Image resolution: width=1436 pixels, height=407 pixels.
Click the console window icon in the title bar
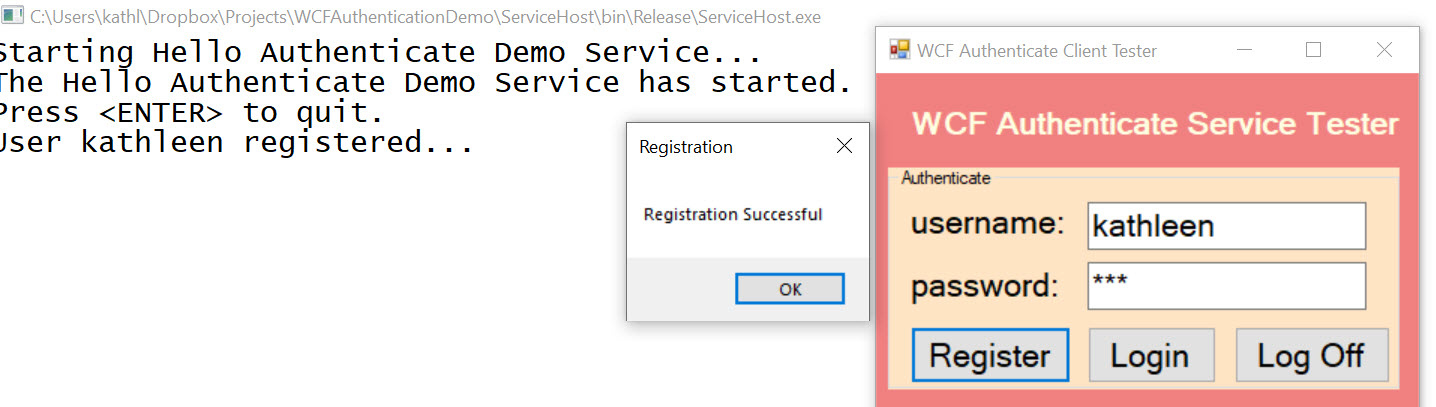pyautogui.click(x=13, y=15)
